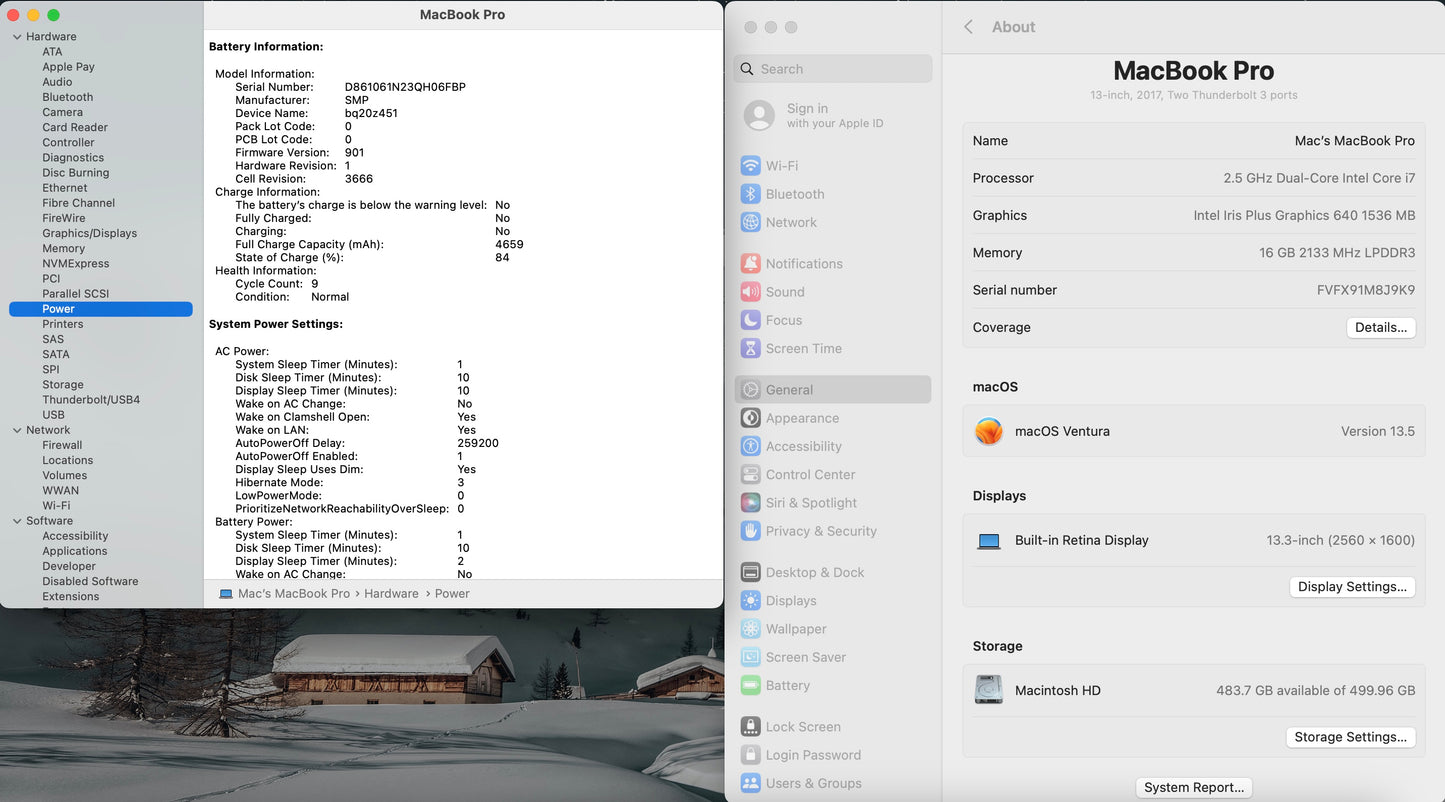Select Thunderbolt/USB4 in the sidebar
The width and height of the screenshot is (1445, 802).
(x=91, y=400)
